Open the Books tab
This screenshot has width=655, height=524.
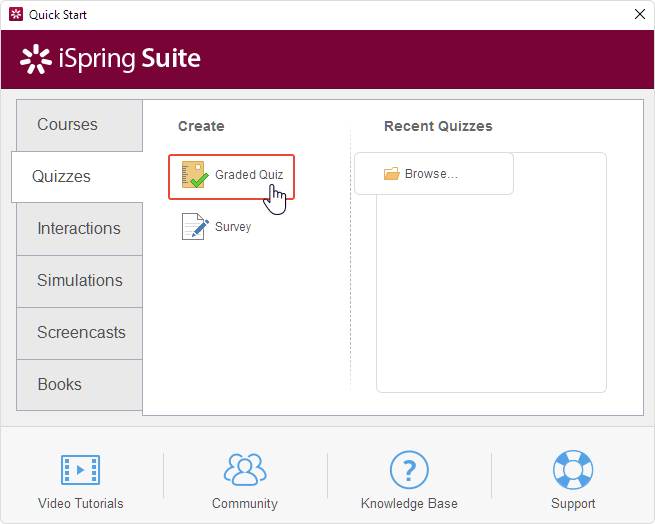click(79, 385)
